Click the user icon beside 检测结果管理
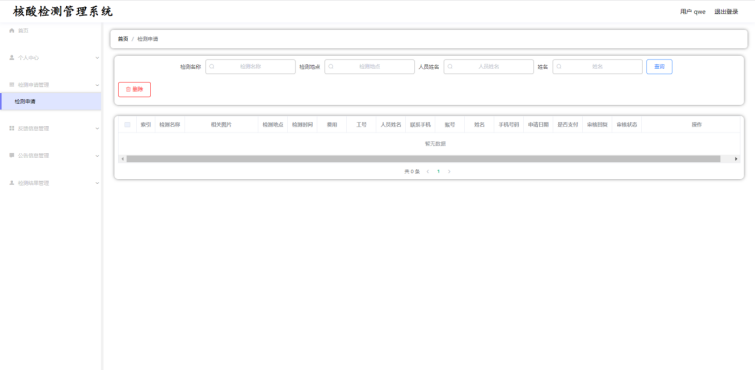The height and width of the screenshot is (371, 755). coord(12,183)
